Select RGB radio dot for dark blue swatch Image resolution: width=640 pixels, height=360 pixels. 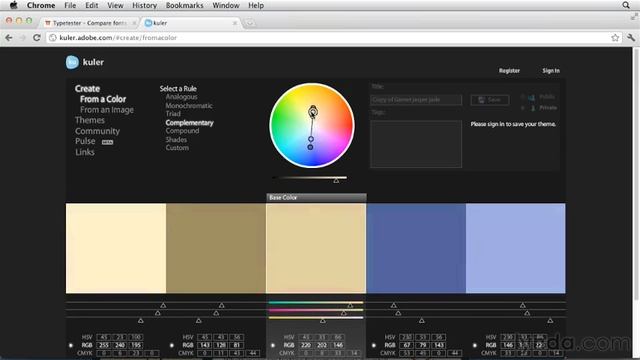point(373,345)
